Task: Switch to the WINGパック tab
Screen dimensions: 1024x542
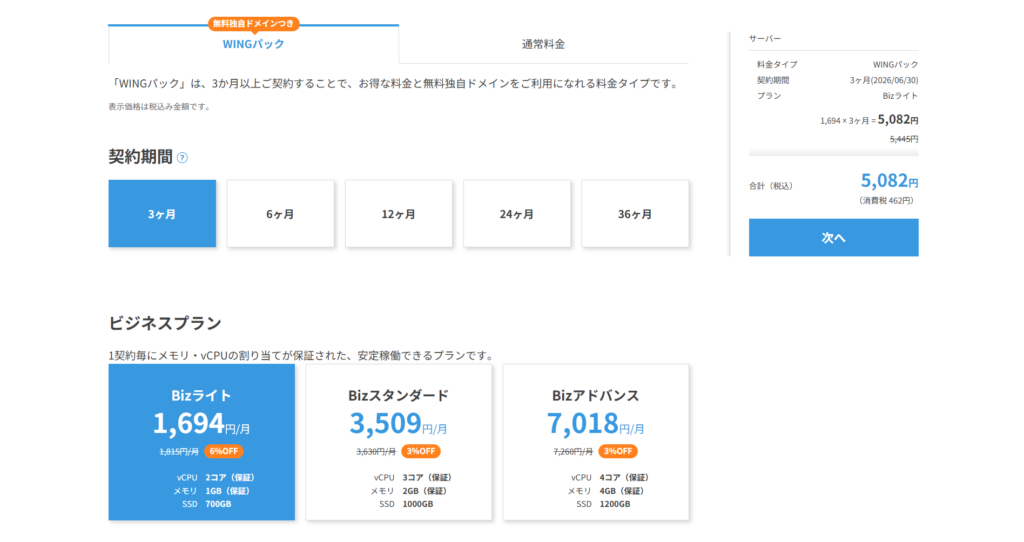Action: point(253,44)
